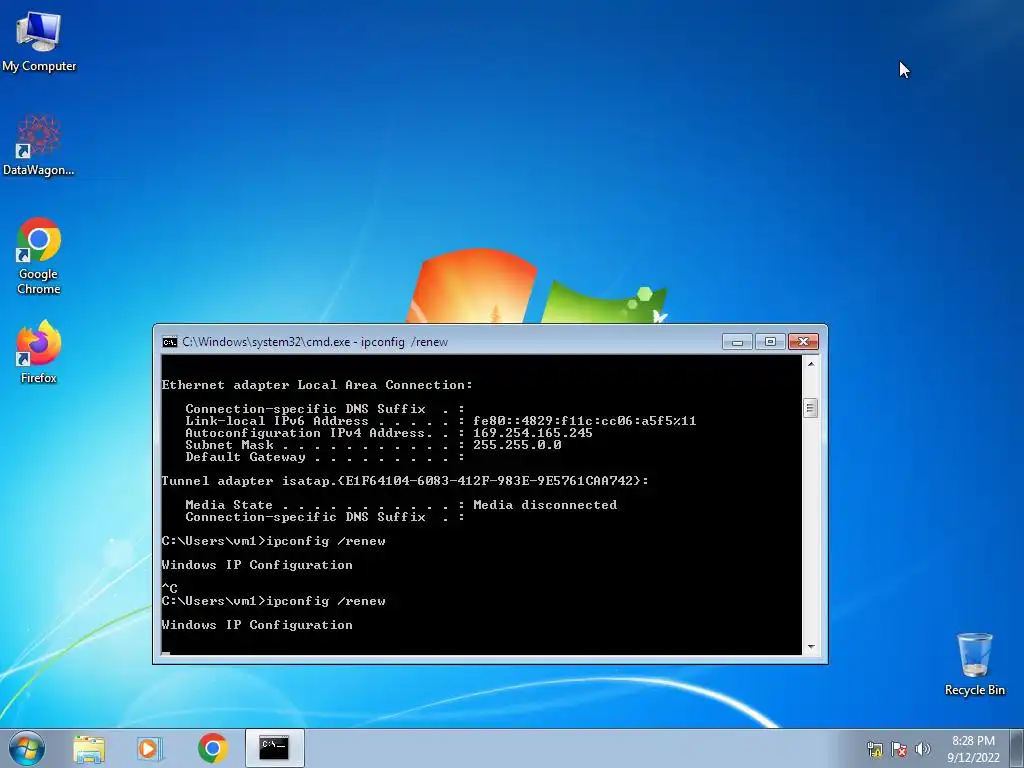The image size is (1024, 768).
Task: Click the '^C' line in the console
Action: point(169,588)
